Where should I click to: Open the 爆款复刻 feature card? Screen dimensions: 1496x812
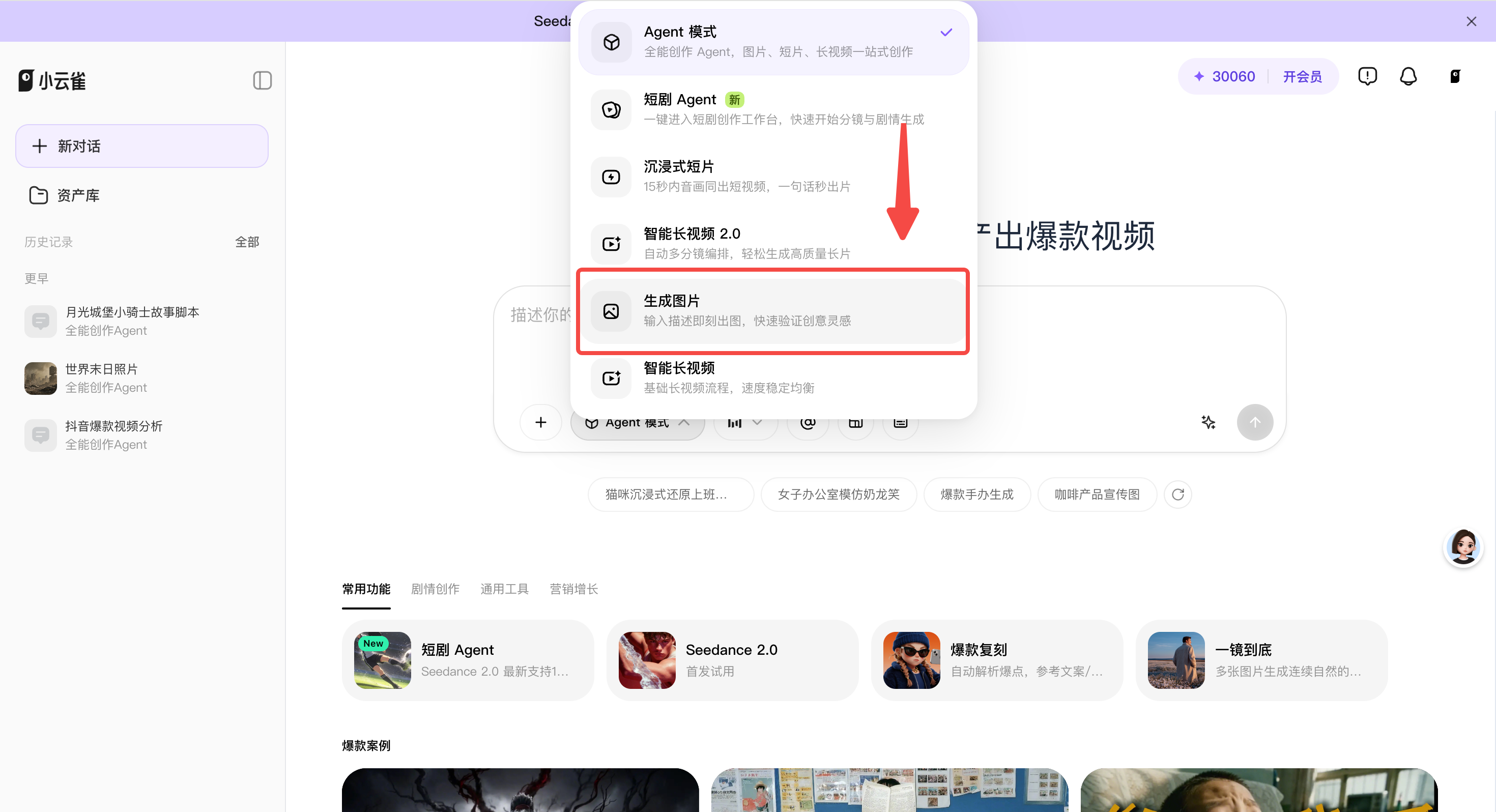pyautogui.click(x=995, y=660)
